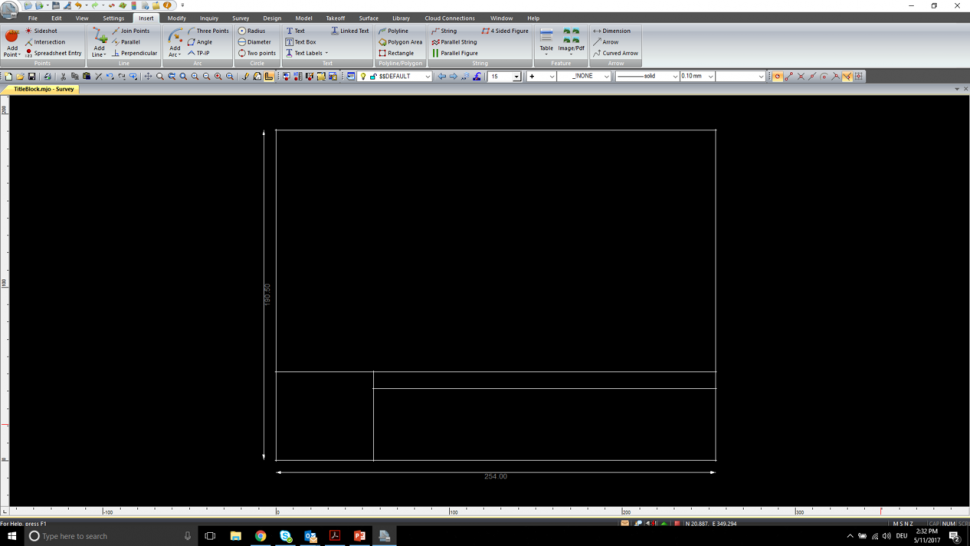970x546 pixels.
Task: Switch to the Modify ribbon tab
Action: 176,18
